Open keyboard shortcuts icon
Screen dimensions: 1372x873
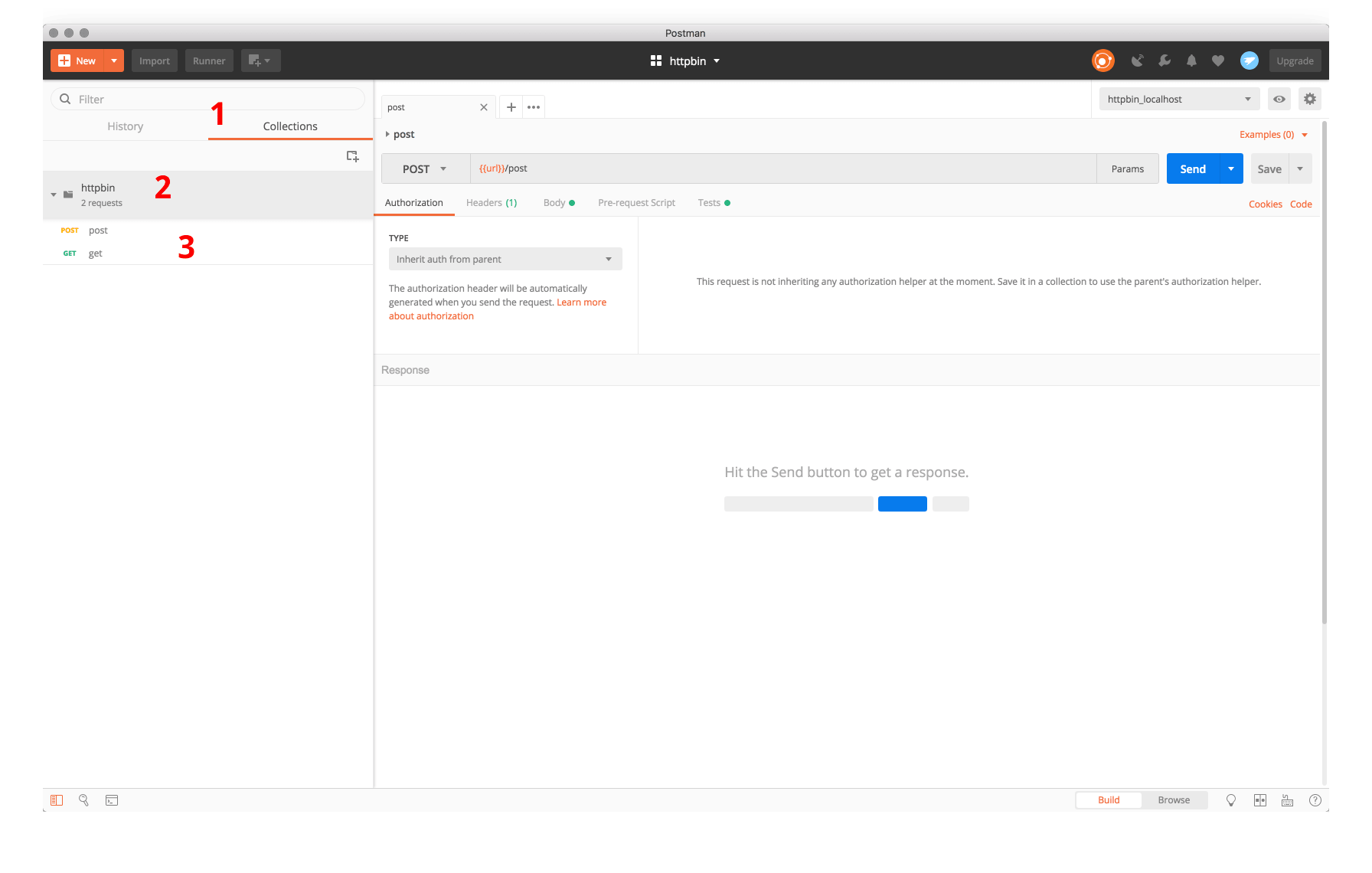pyautogui.click(x=1288, y=800)
